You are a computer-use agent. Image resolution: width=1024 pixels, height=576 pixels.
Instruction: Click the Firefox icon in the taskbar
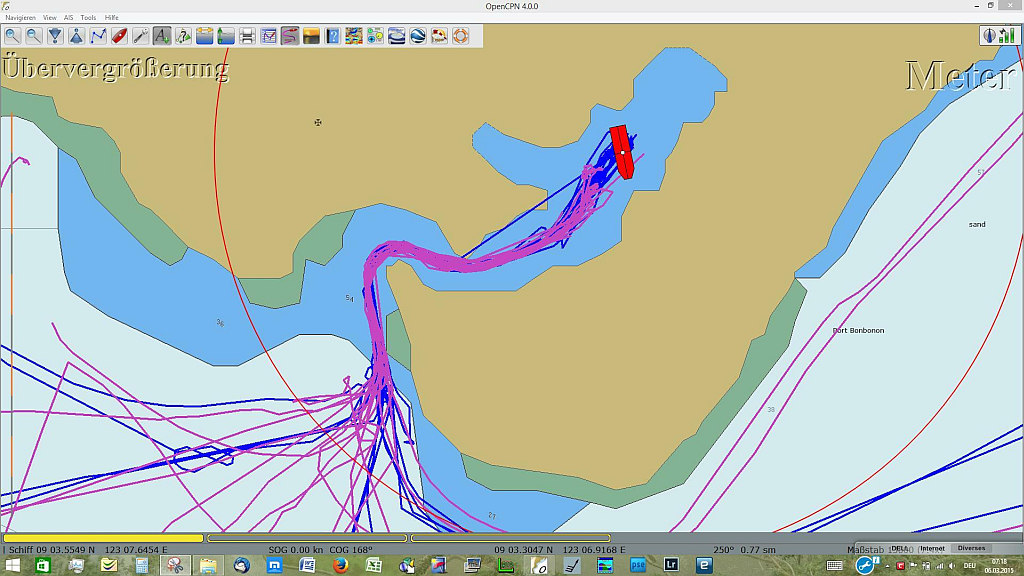[x=339, y=565]
